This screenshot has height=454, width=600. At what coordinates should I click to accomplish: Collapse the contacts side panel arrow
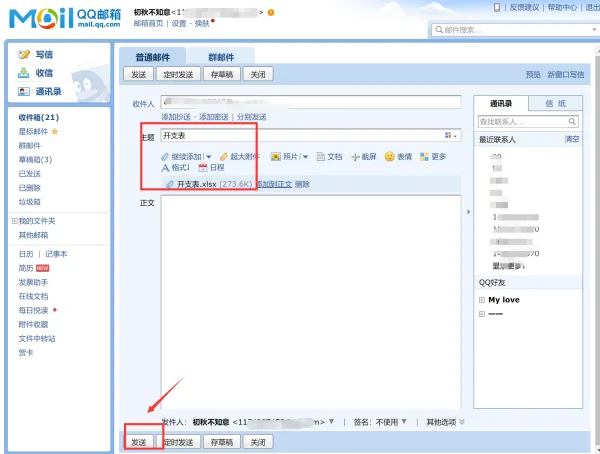pyautogui.click(x=468, y=212)
